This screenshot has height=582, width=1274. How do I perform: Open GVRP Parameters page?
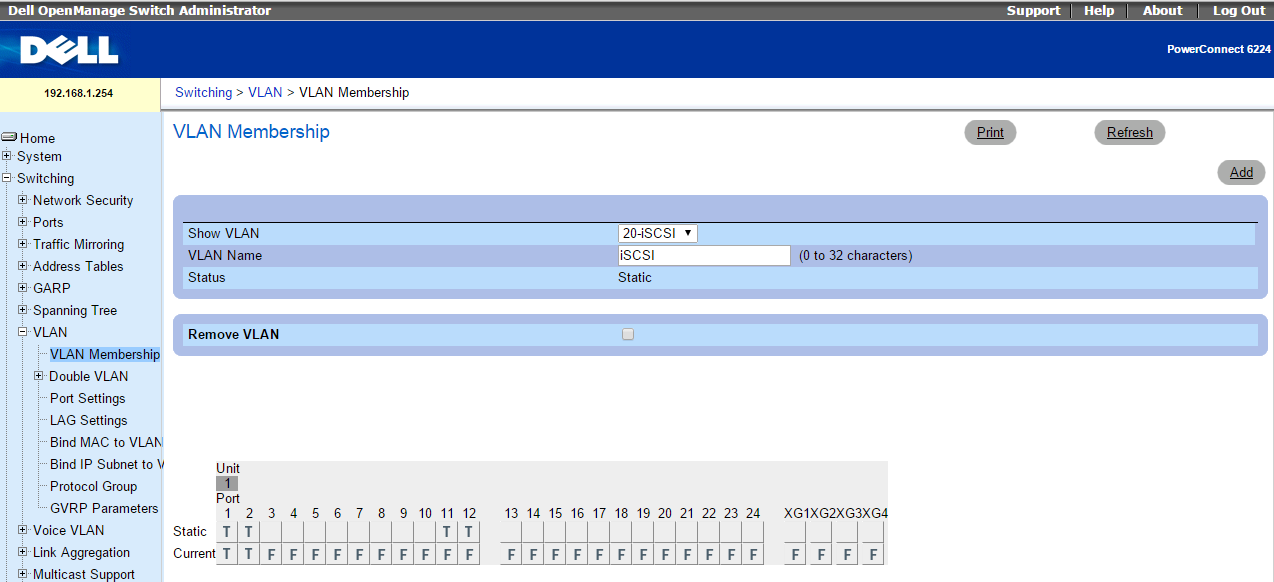104,508
